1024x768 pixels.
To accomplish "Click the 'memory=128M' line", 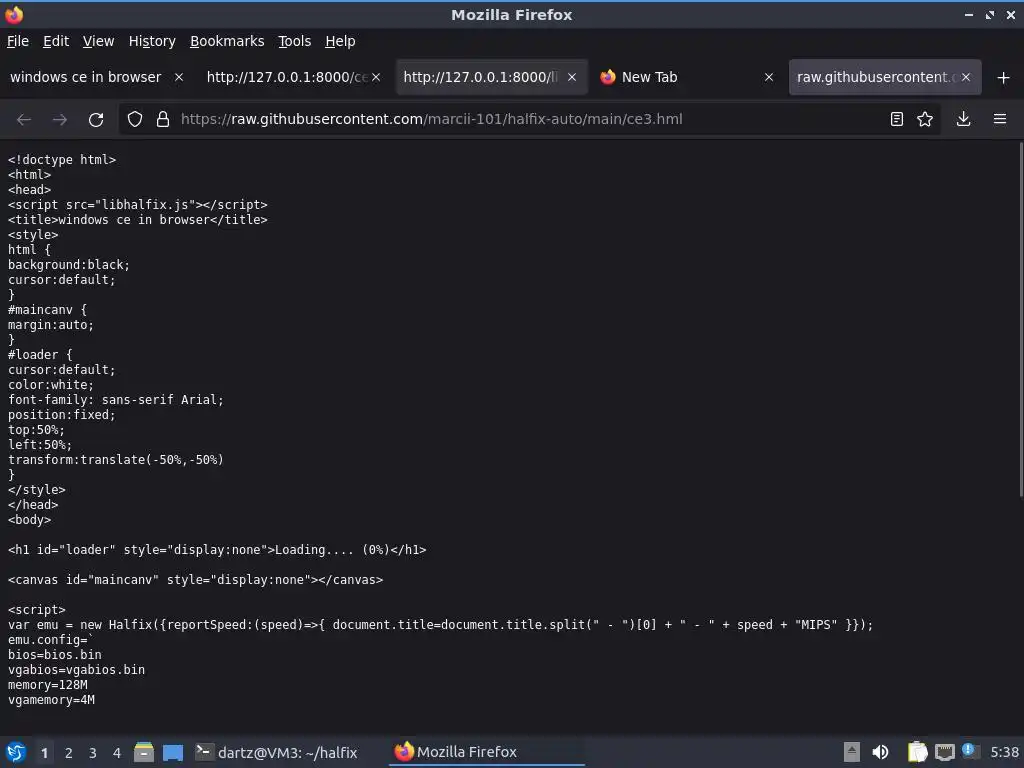I will [48, 685].
